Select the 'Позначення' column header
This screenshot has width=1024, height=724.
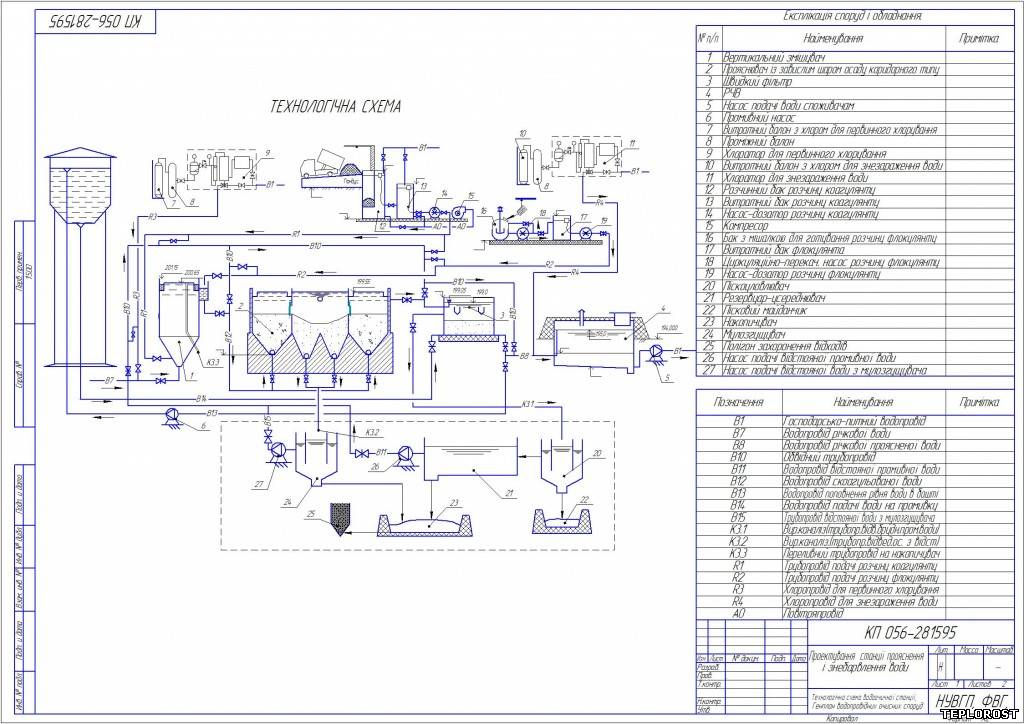coord(739,402)
